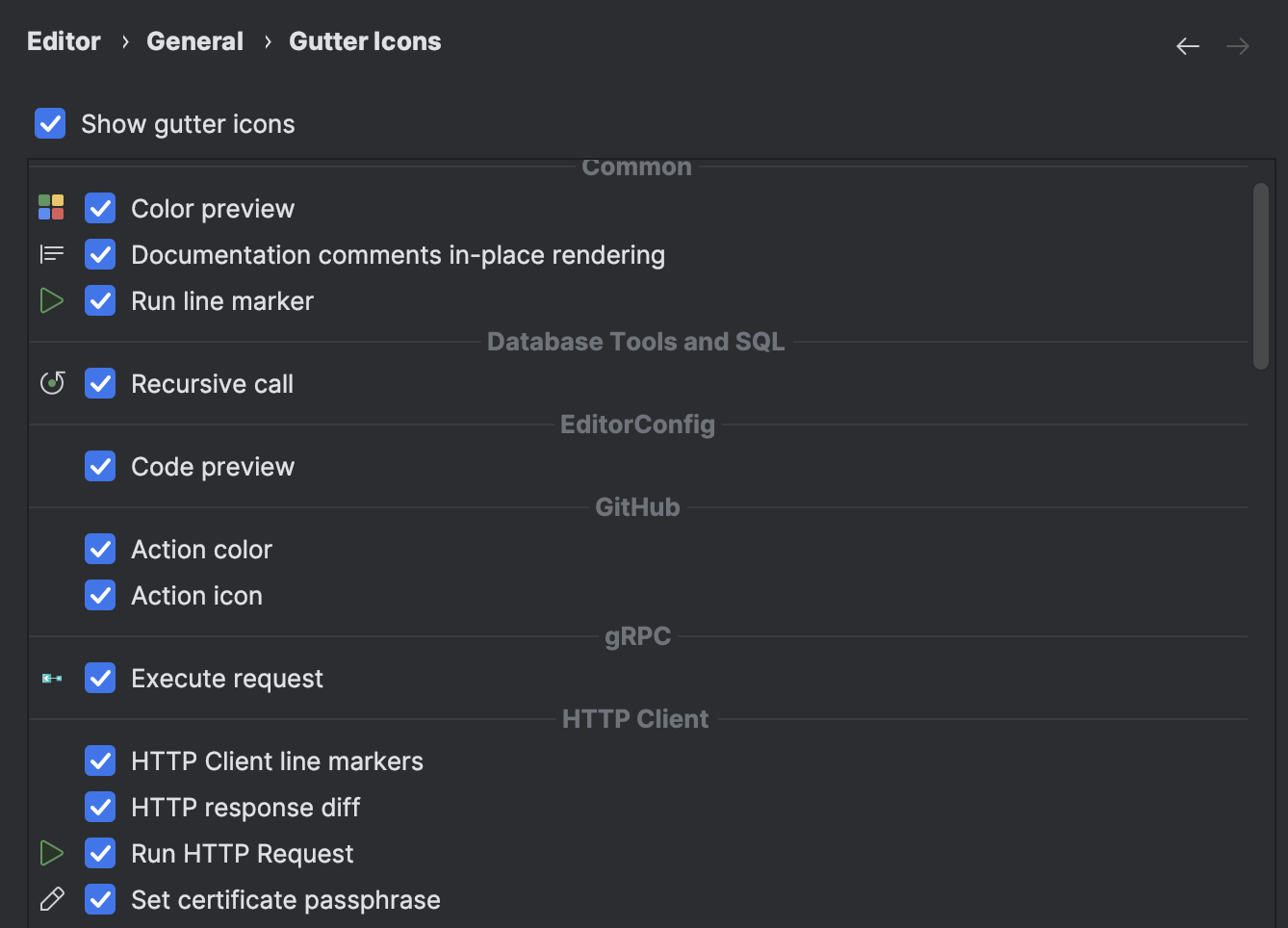The image size is (1288, 928).
Task: Click the documentation comments rendering gutter icon
Action: point(51,253)
